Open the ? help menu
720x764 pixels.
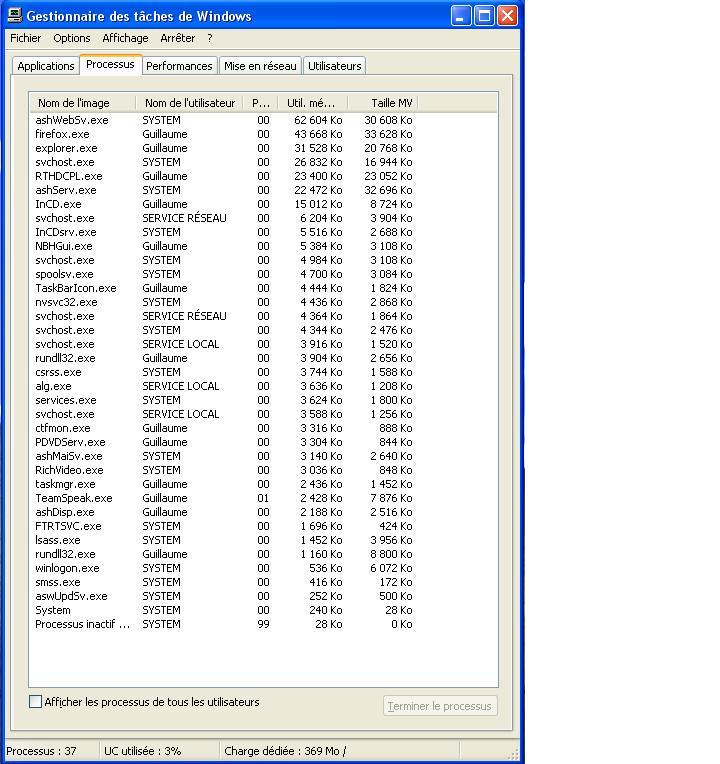209,38
